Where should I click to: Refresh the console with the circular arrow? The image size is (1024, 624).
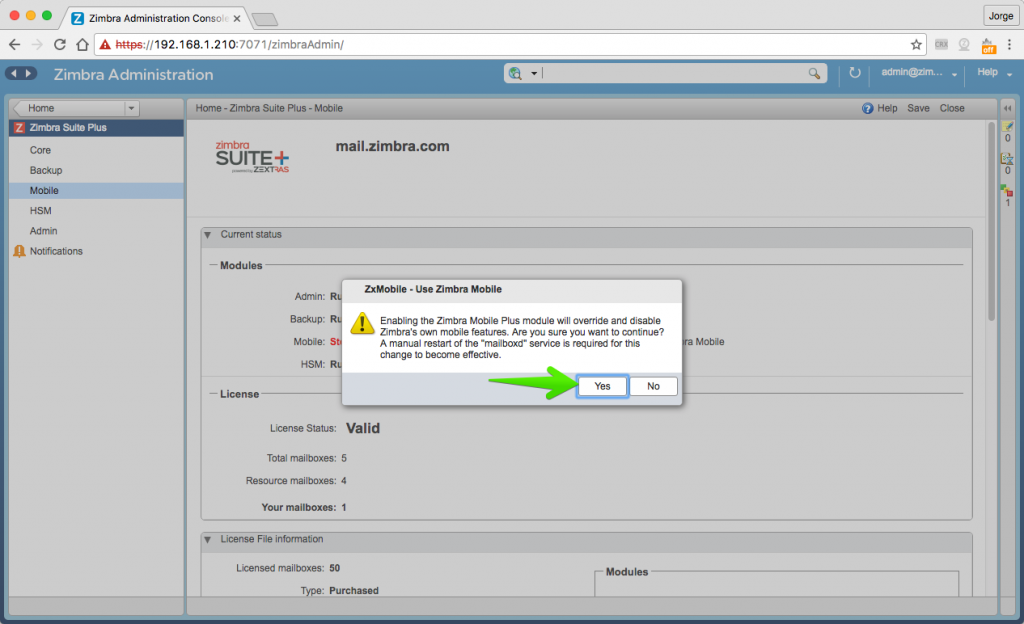tap(854, 72)
